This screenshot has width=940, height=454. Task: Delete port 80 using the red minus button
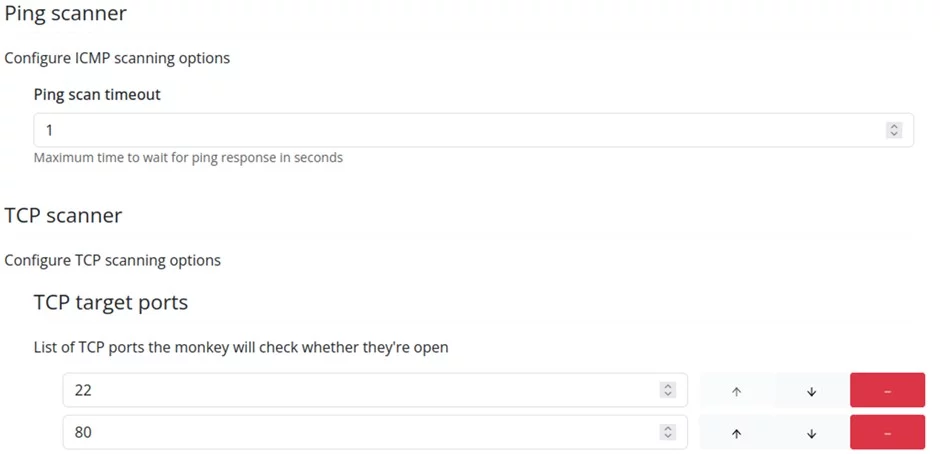(887, 433)
